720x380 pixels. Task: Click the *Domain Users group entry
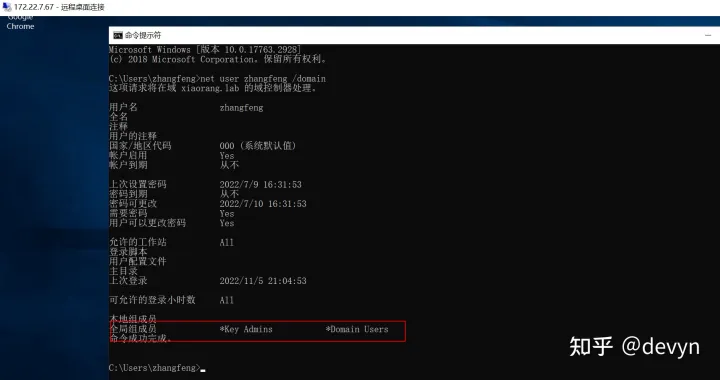pos(357,329)
